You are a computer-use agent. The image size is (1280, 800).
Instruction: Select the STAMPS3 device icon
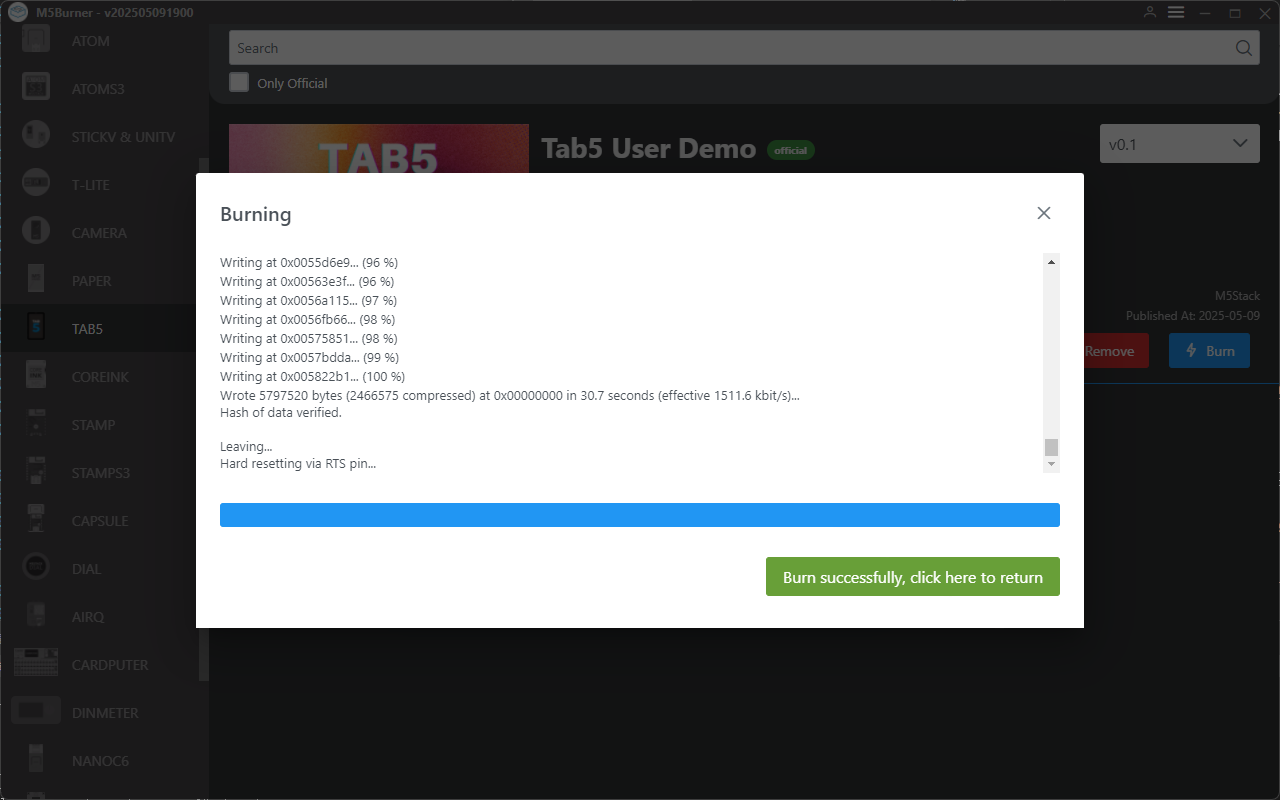click(x=36, y=472)
